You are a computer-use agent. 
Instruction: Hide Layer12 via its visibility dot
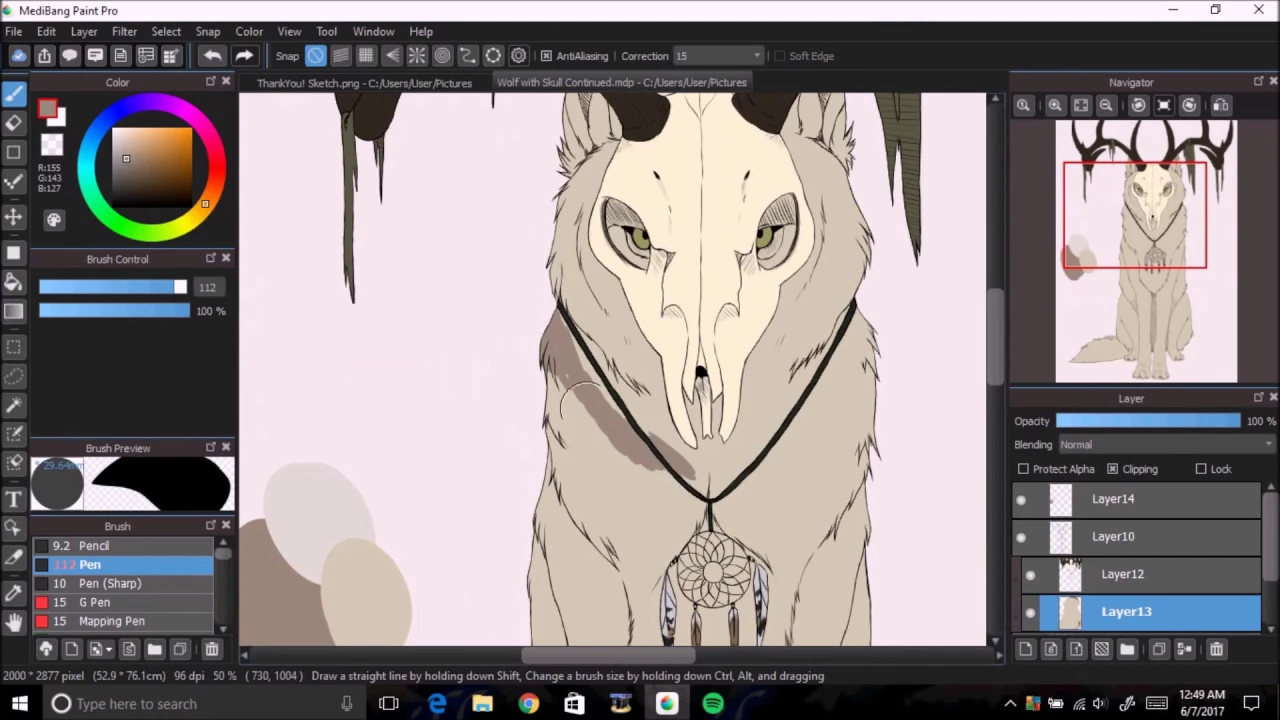1031,575
